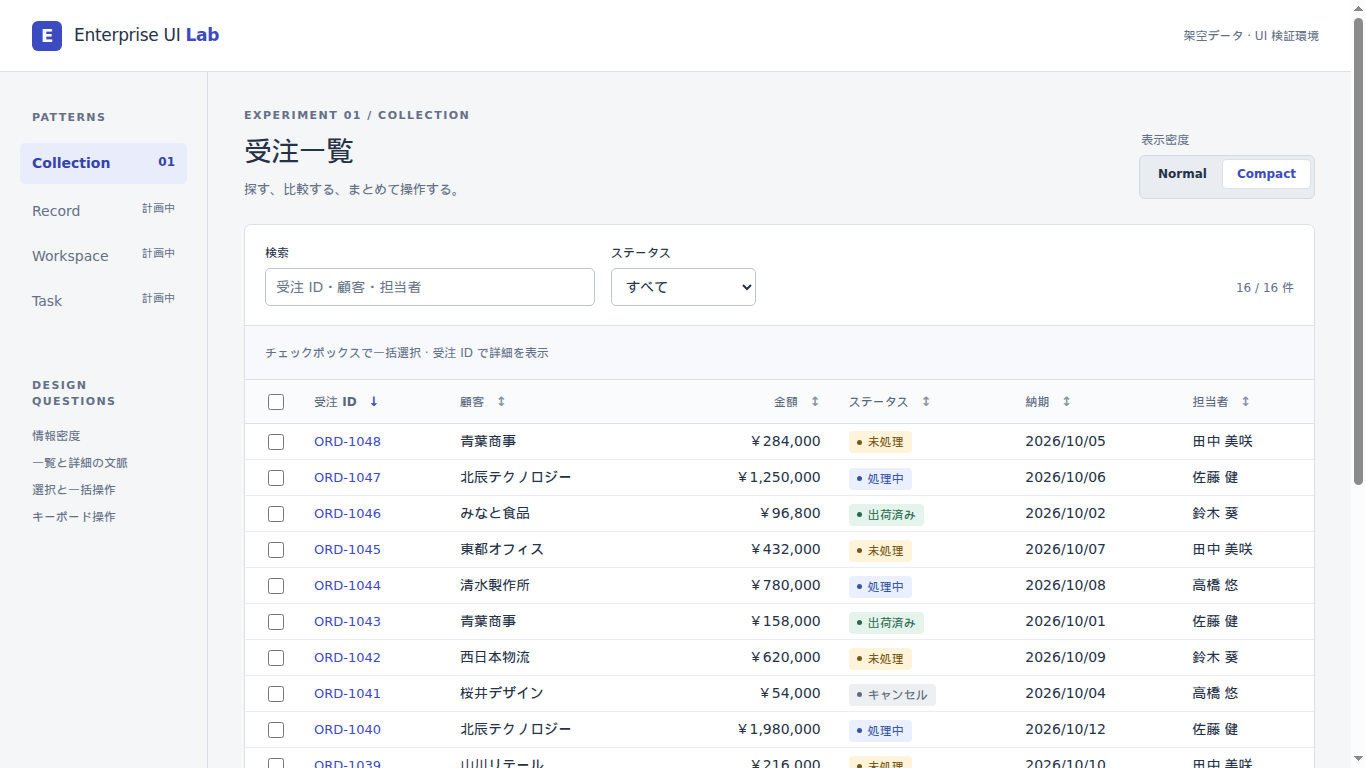Viewport: 1366px width, 768px height.
Task: Click the amount ￥1,980,000
Action: pyautogui.click(x=779, y=730)
